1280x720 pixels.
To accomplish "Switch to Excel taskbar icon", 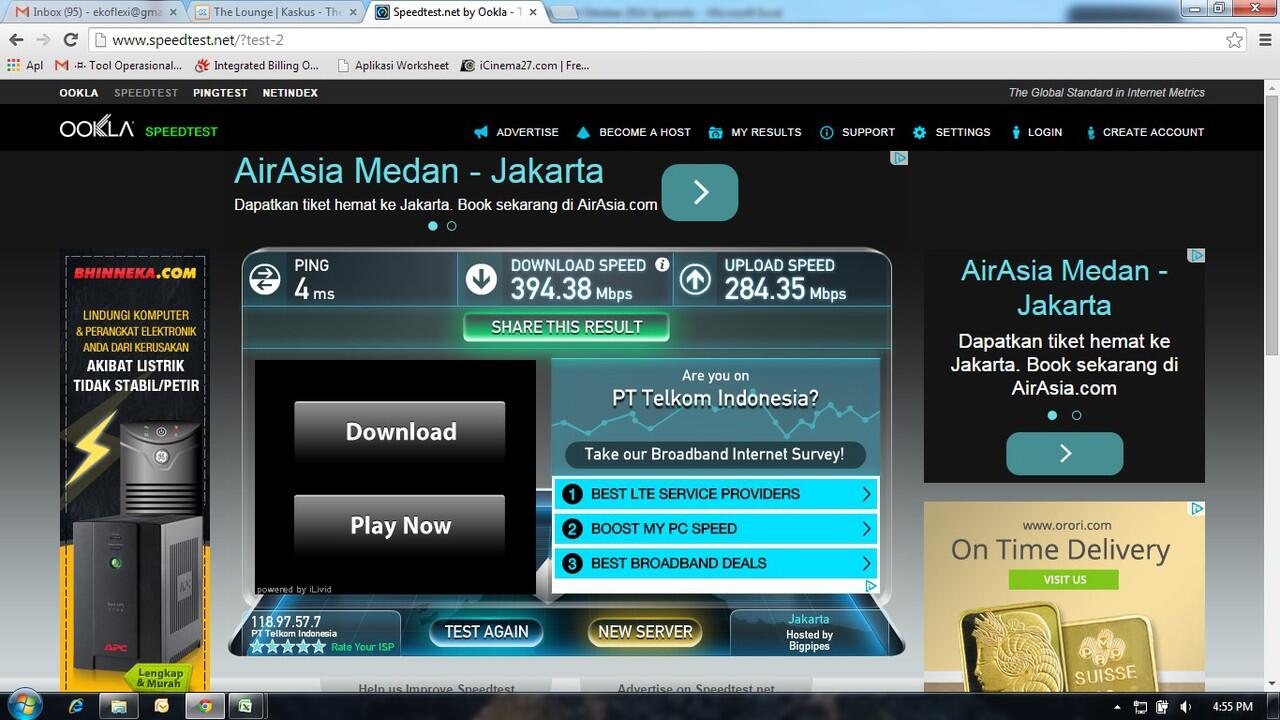I will pos(245,706).
